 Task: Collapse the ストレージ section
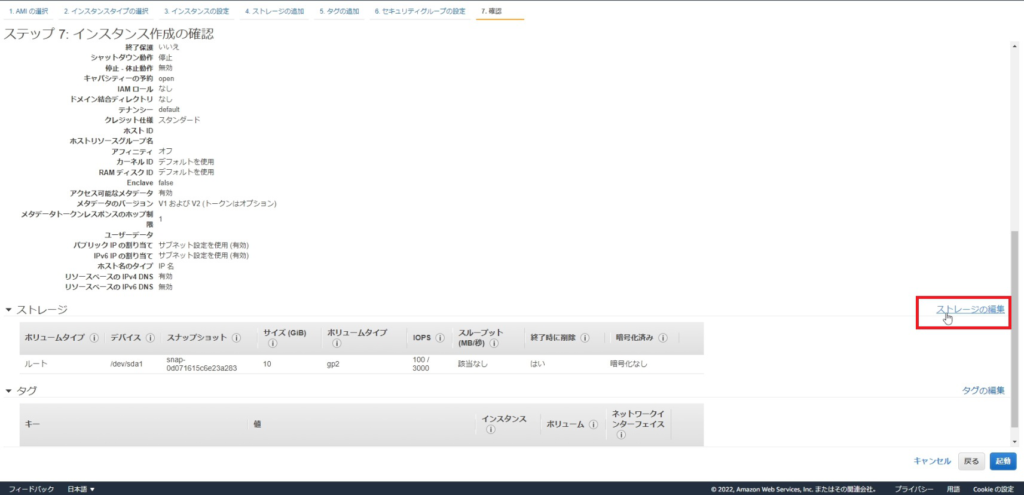(9, 310)
